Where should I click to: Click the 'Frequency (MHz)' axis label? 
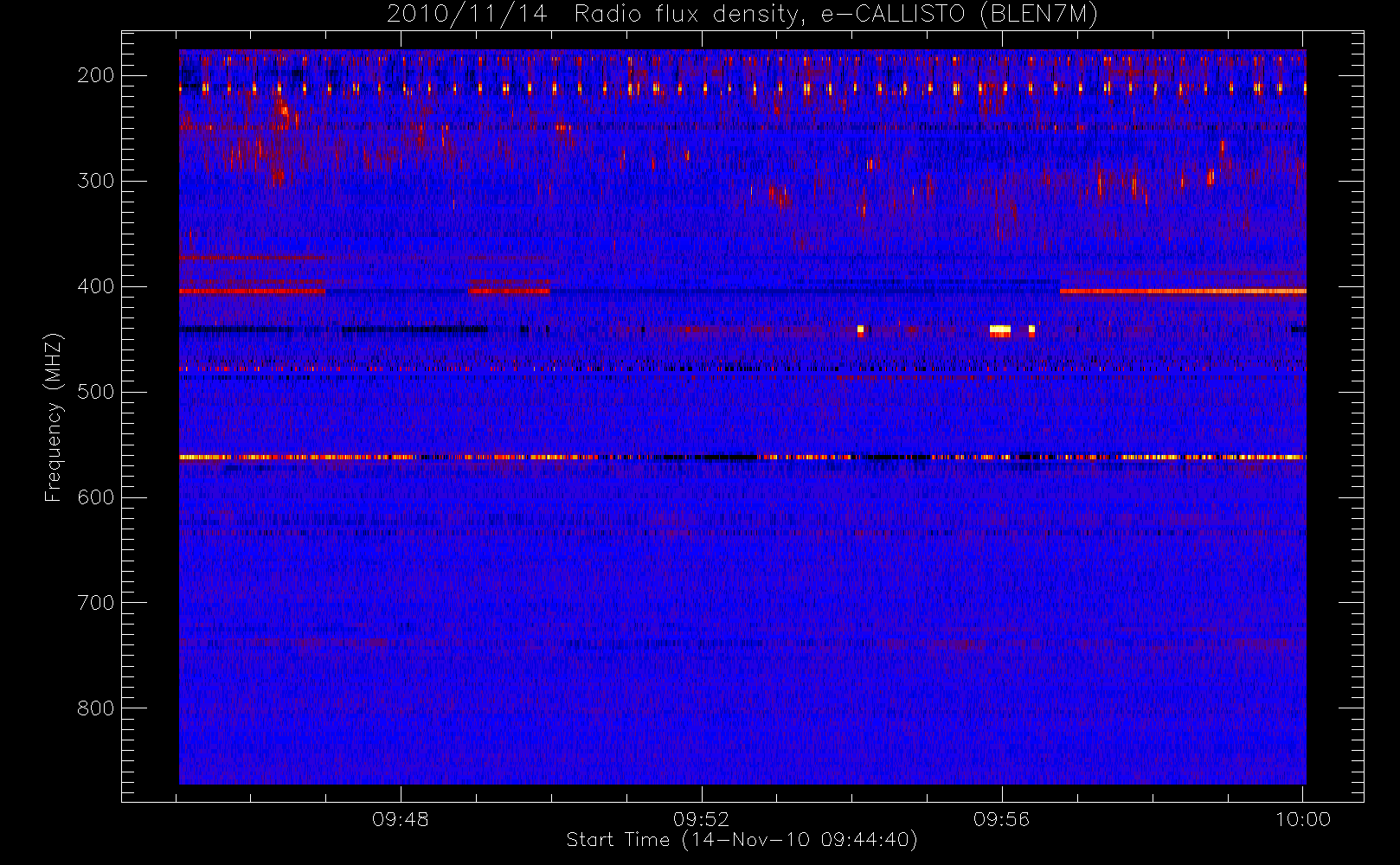pyautogui.click(x=54, y=417)
